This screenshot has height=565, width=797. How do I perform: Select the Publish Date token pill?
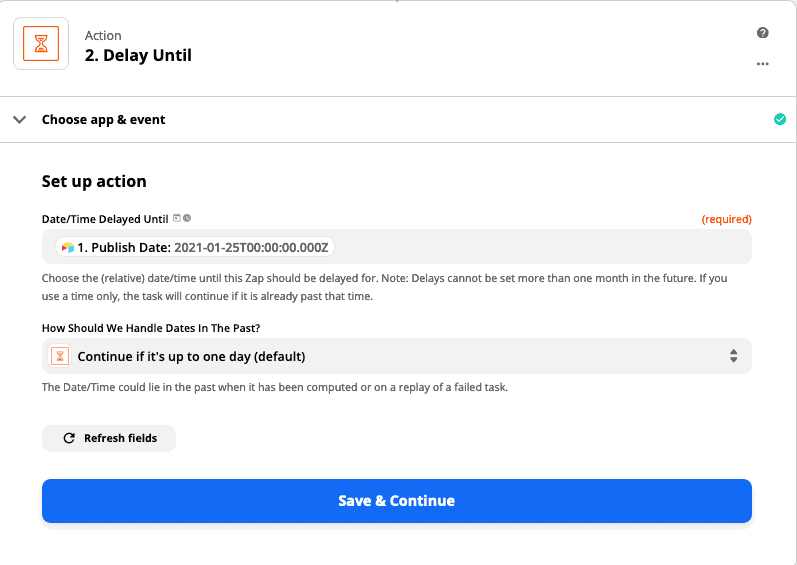point(195,247)
